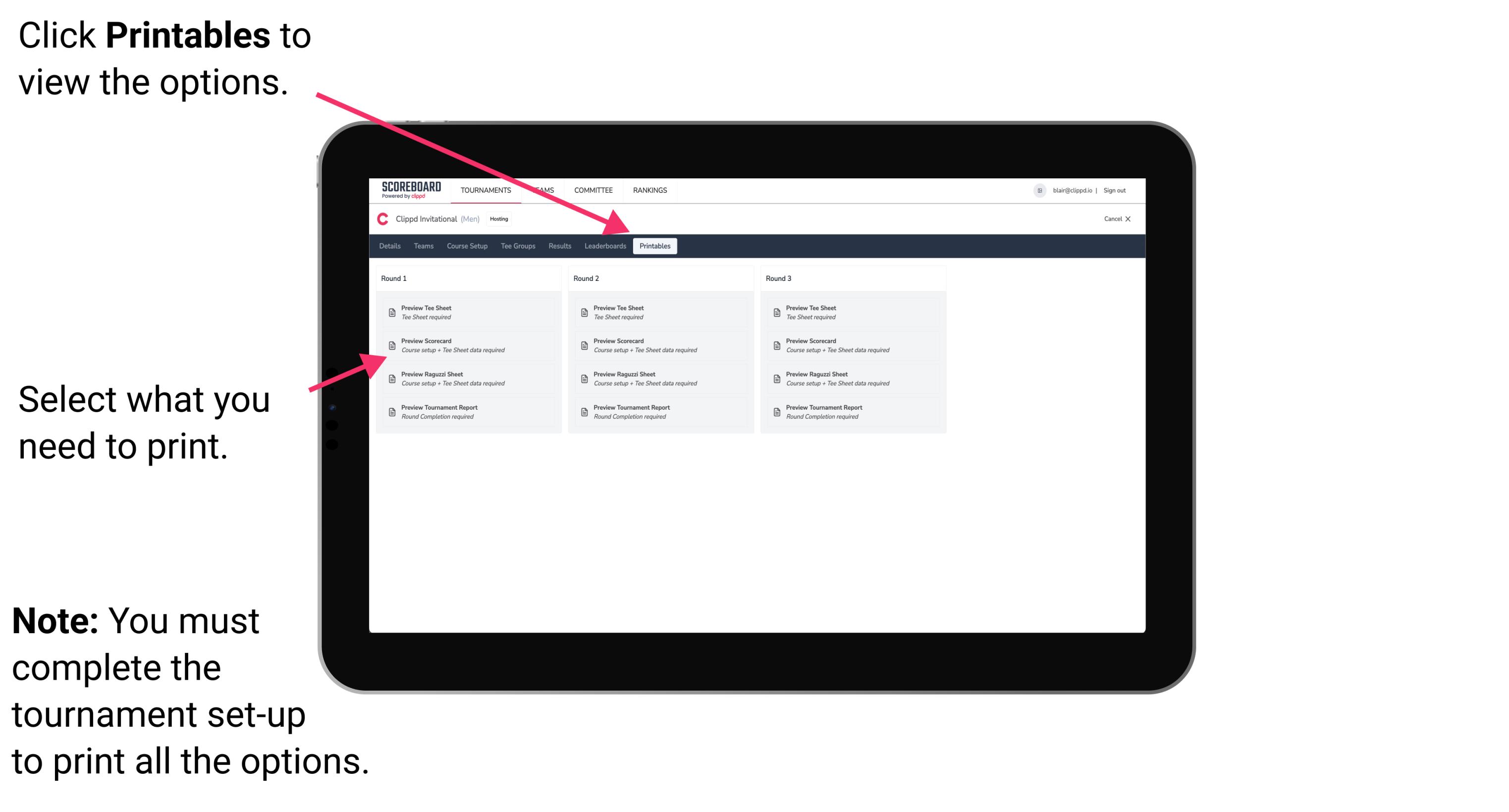Image resolution: width=1509 pixels, height=812 pixels.
Task: Click the Printables tab
Action: (655, 246)
